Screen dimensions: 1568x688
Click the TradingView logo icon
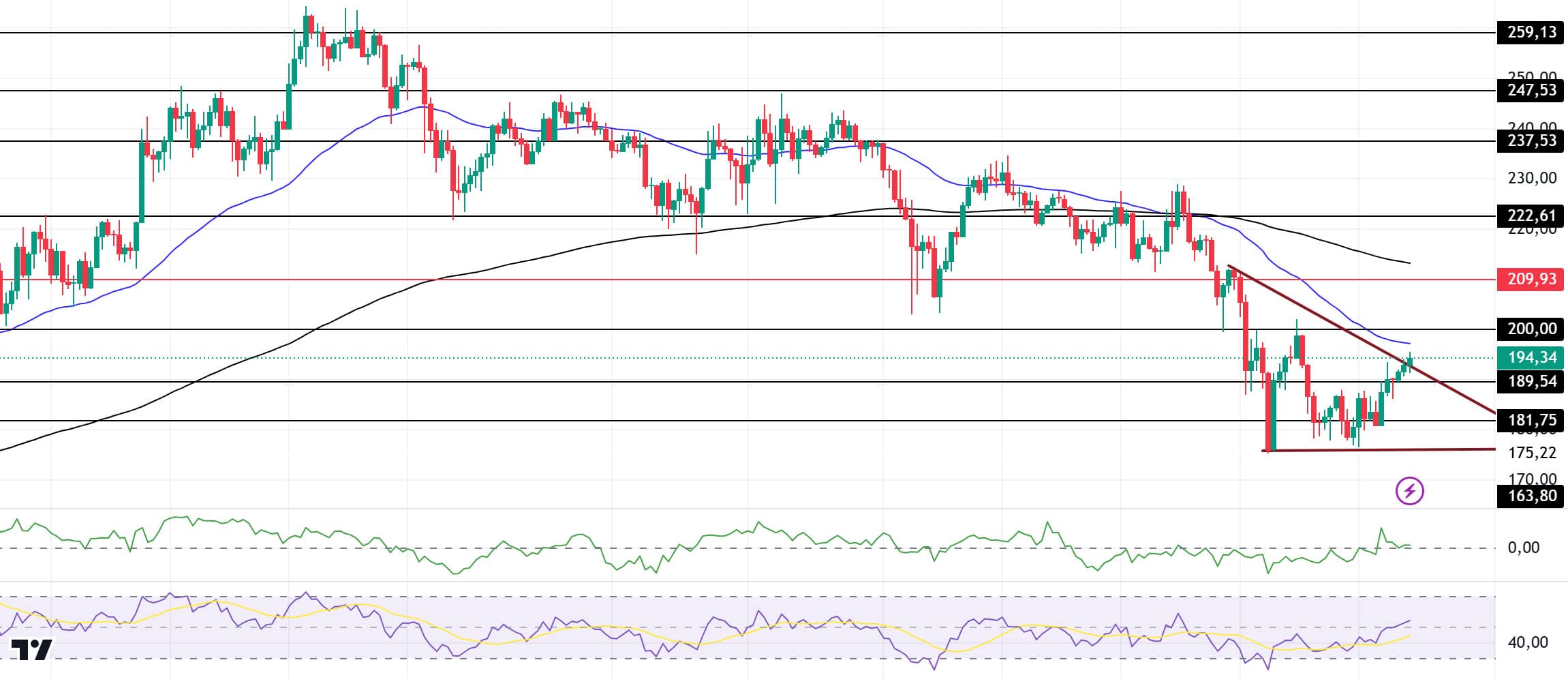tap(31, 650)
